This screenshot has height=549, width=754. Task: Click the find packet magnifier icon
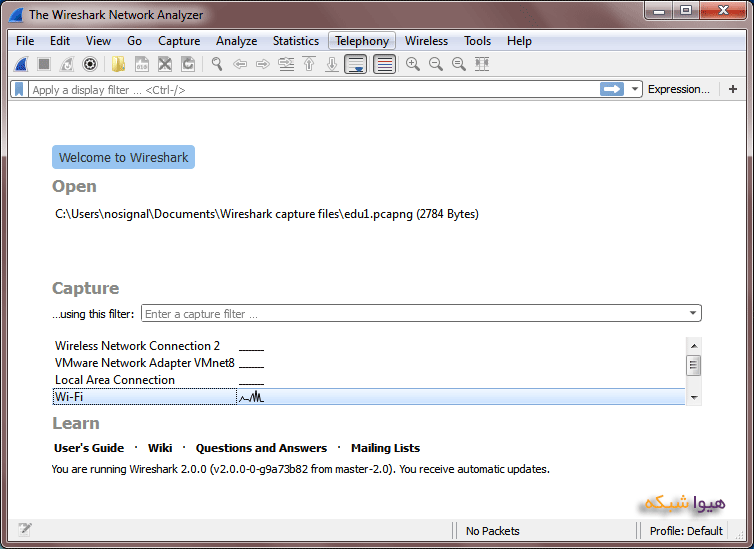[216, 64]
